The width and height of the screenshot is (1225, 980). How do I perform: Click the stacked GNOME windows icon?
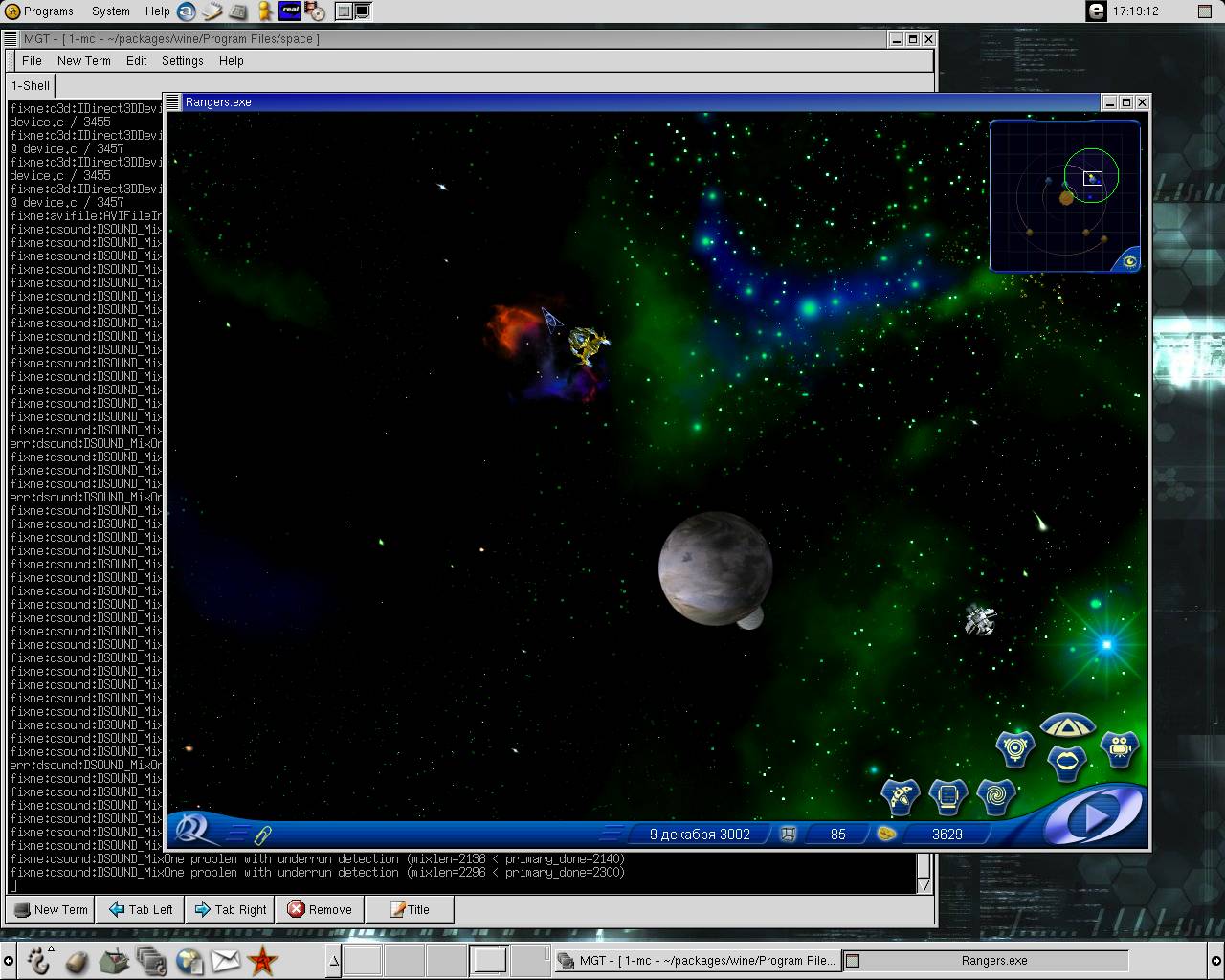(x=151, y=960)
